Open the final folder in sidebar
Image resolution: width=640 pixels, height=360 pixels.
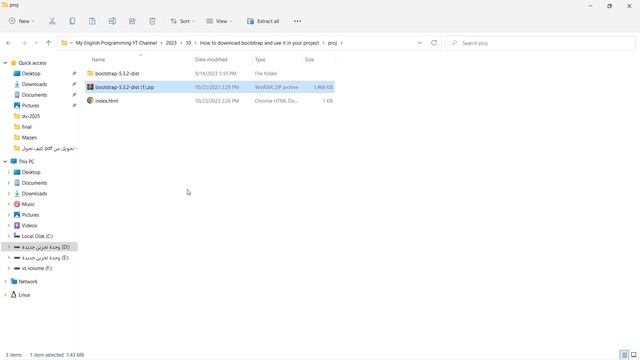[27, 127]
